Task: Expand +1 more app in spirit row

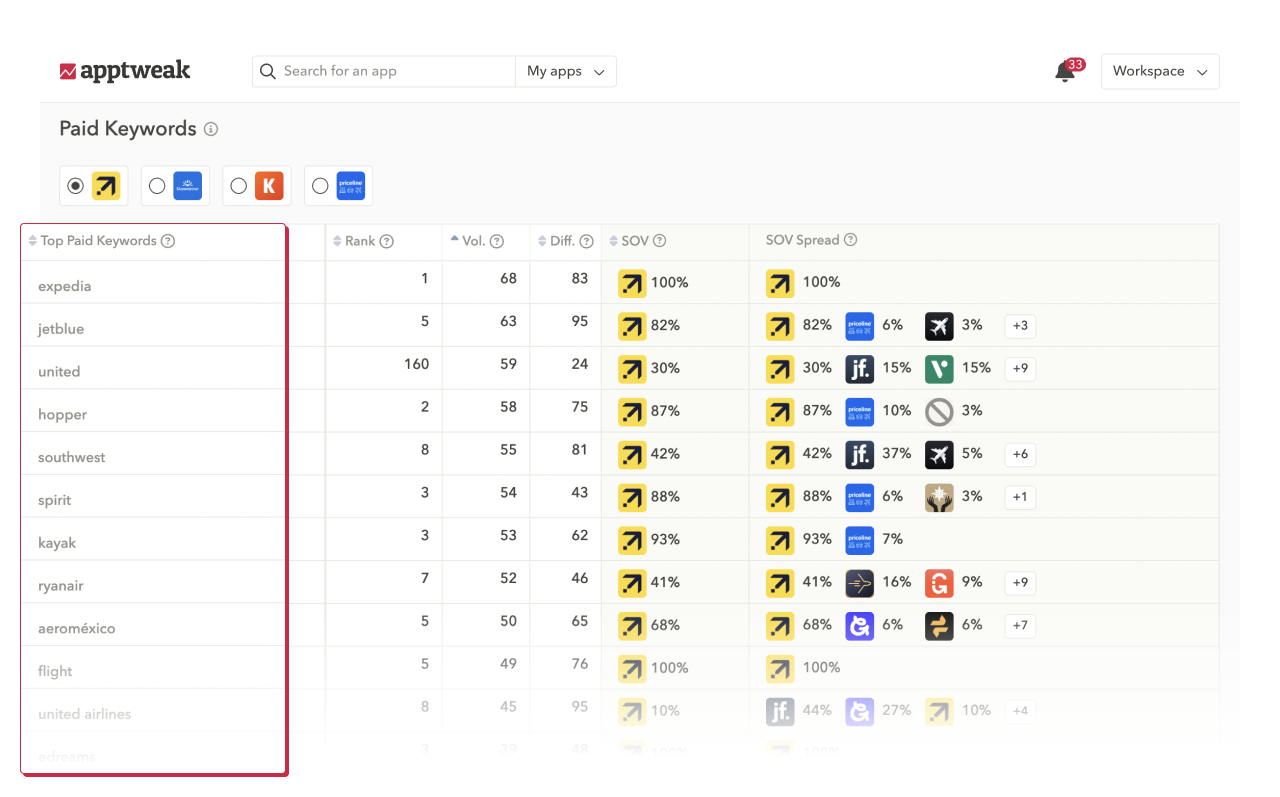Action: point(1020,498)
